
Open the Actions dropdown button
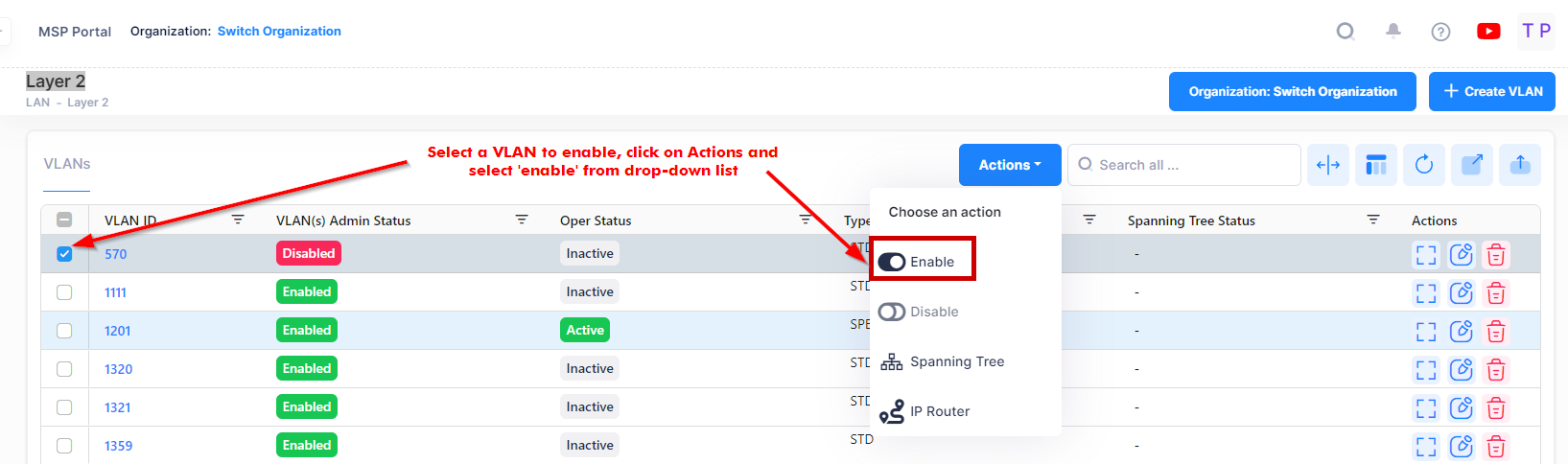(x=1009, y=165)
